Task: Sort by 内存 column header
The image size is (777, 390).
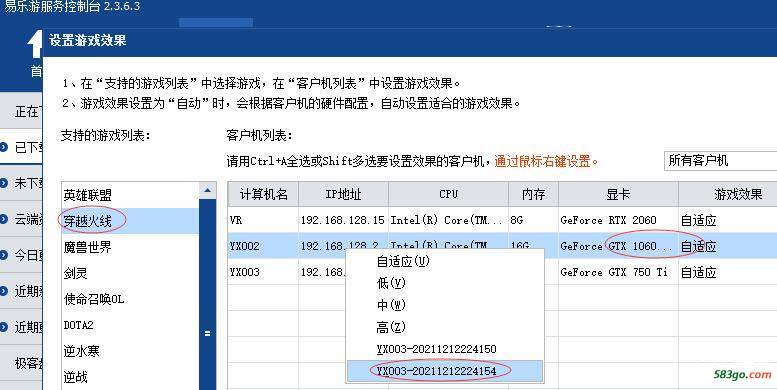Action: coord(533,194)
